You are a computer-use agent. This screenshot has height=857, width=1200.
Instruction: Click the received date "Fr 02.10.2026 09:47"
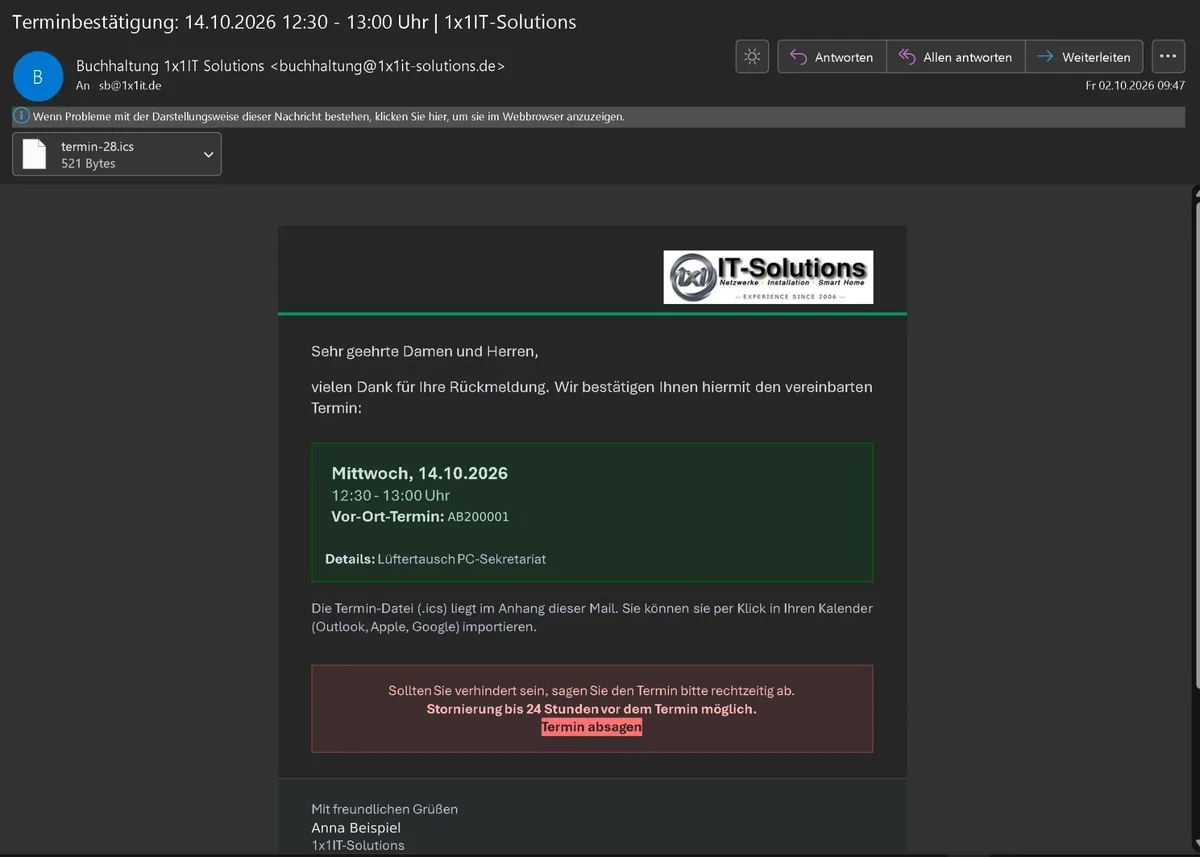tap(1135, 86)
